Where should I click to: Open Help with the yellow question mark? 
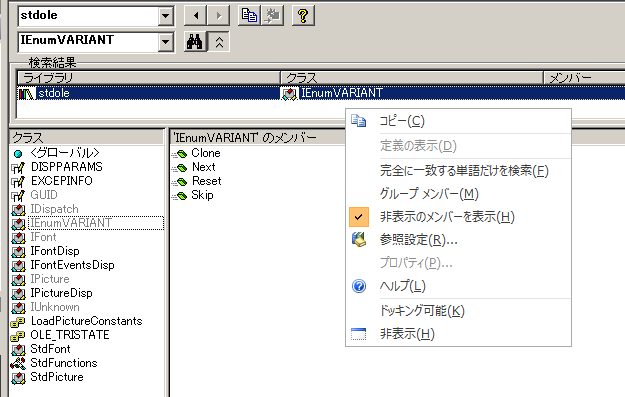(303, 16)
